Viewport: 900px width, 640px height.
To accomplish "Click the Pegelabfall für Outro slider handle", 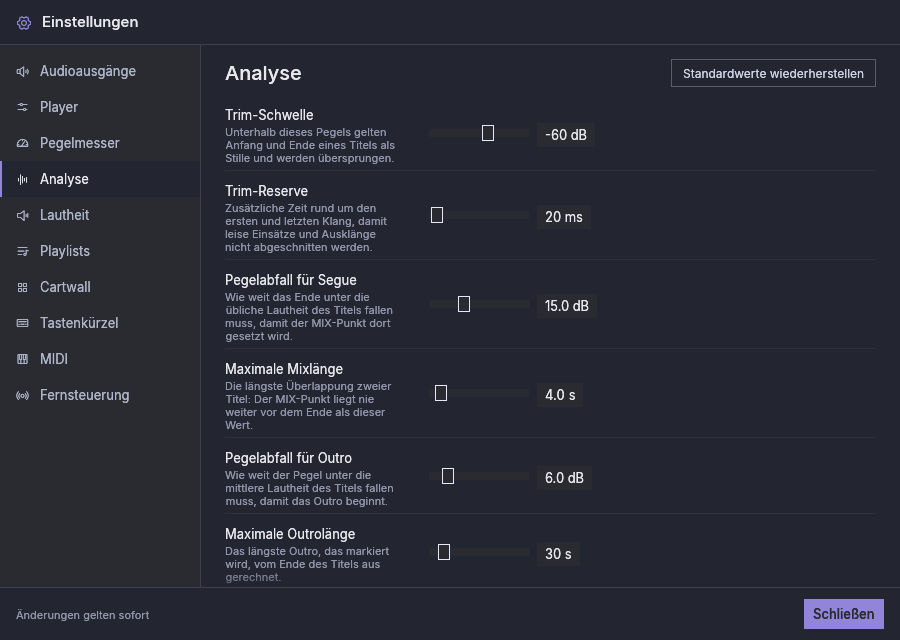I will [448, 476].
